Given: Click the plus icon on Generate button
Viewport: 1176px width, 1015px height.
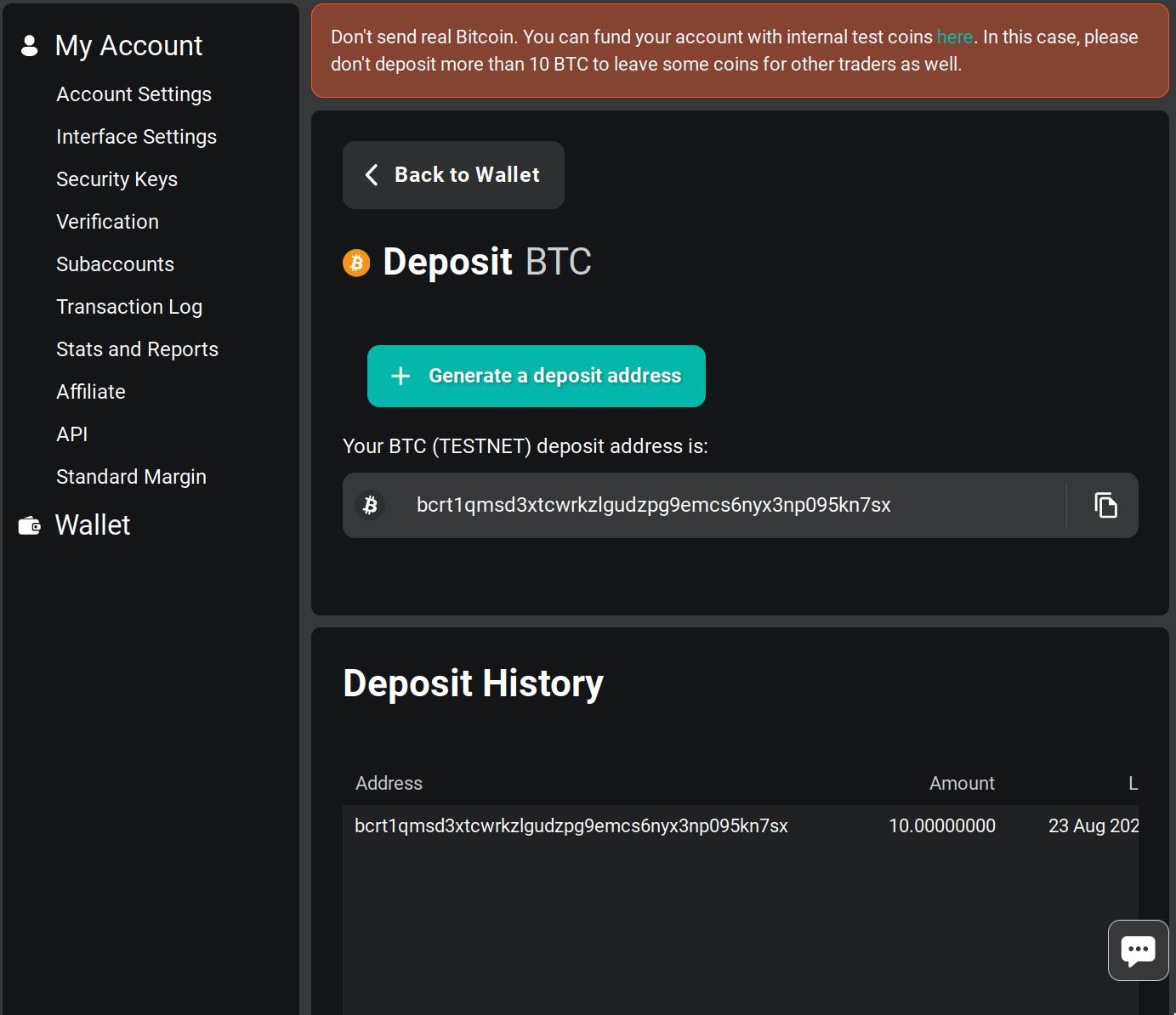Looking at the screenshot, I should tap(401, 376).
